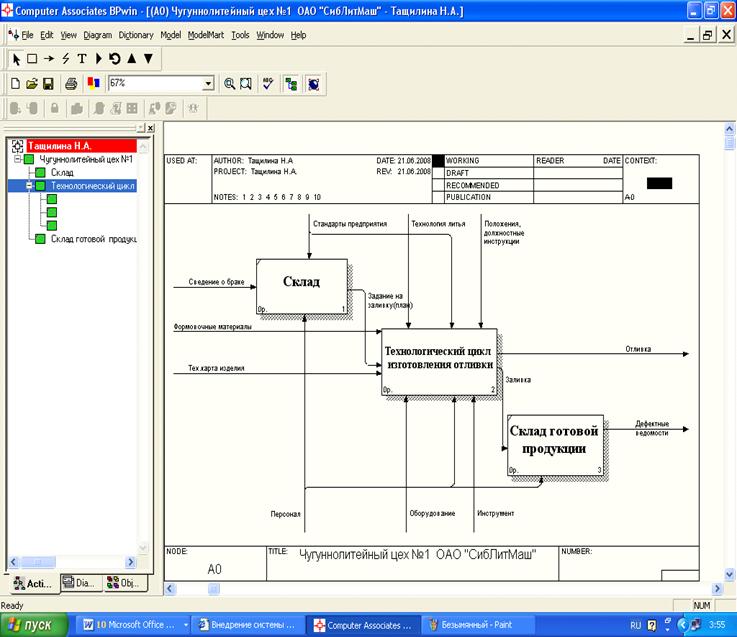737x637 pixels.
Task: Pick the Arrow drawing tool
Action: [x=48, y=59]
